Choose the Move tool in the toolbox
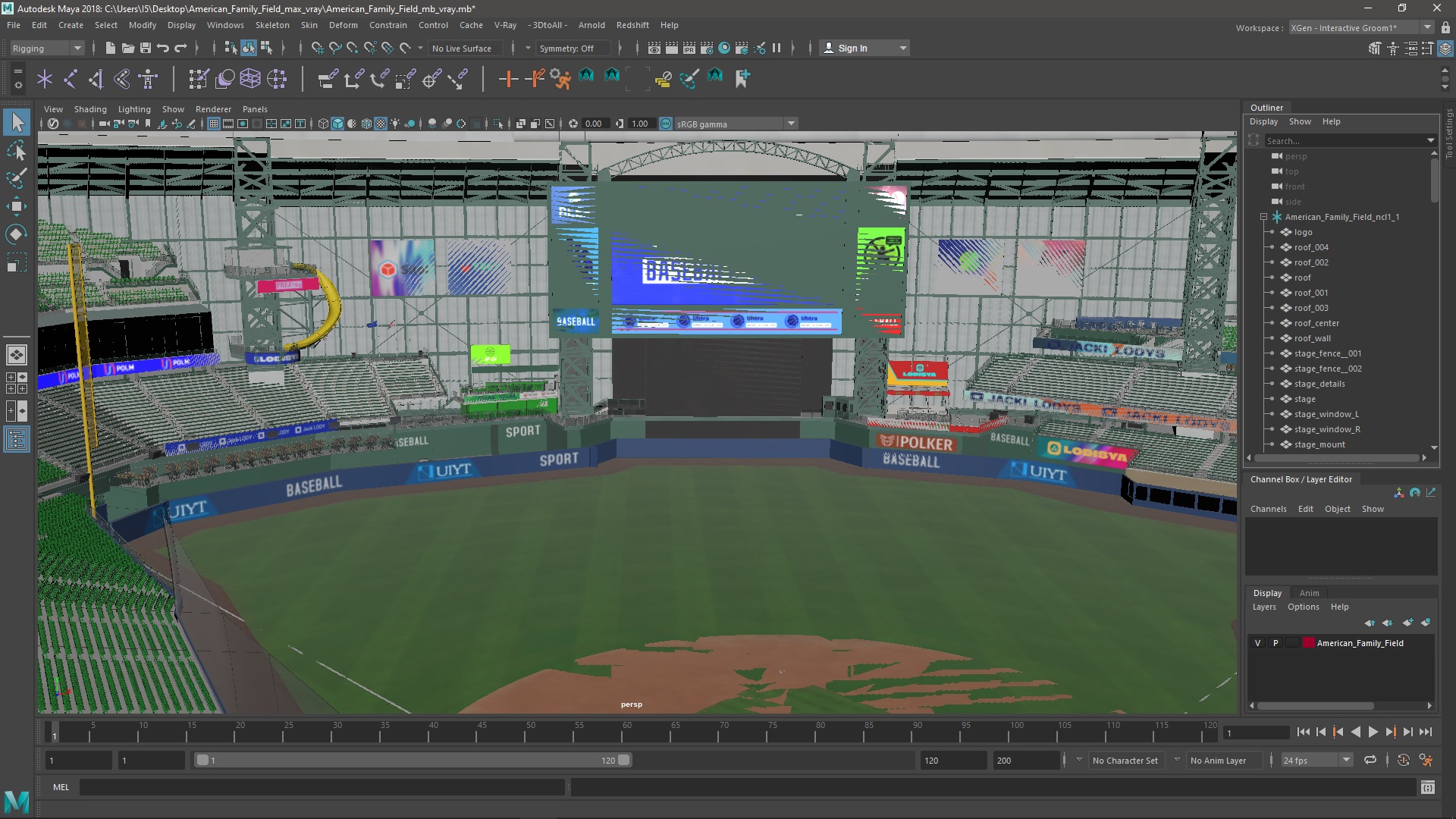This screenshot has width=1456, height=819. click(17, 206)
